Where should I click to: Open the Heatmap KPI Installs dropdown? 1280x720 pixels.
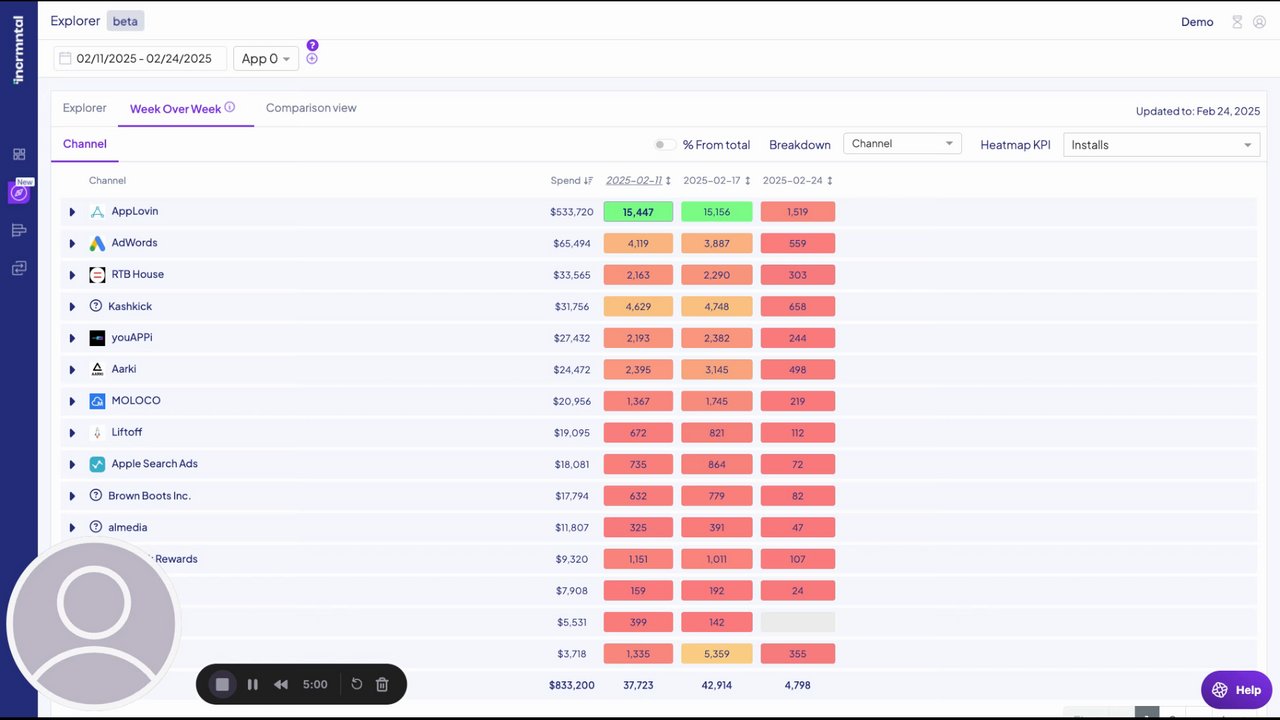pos(1161,145)
